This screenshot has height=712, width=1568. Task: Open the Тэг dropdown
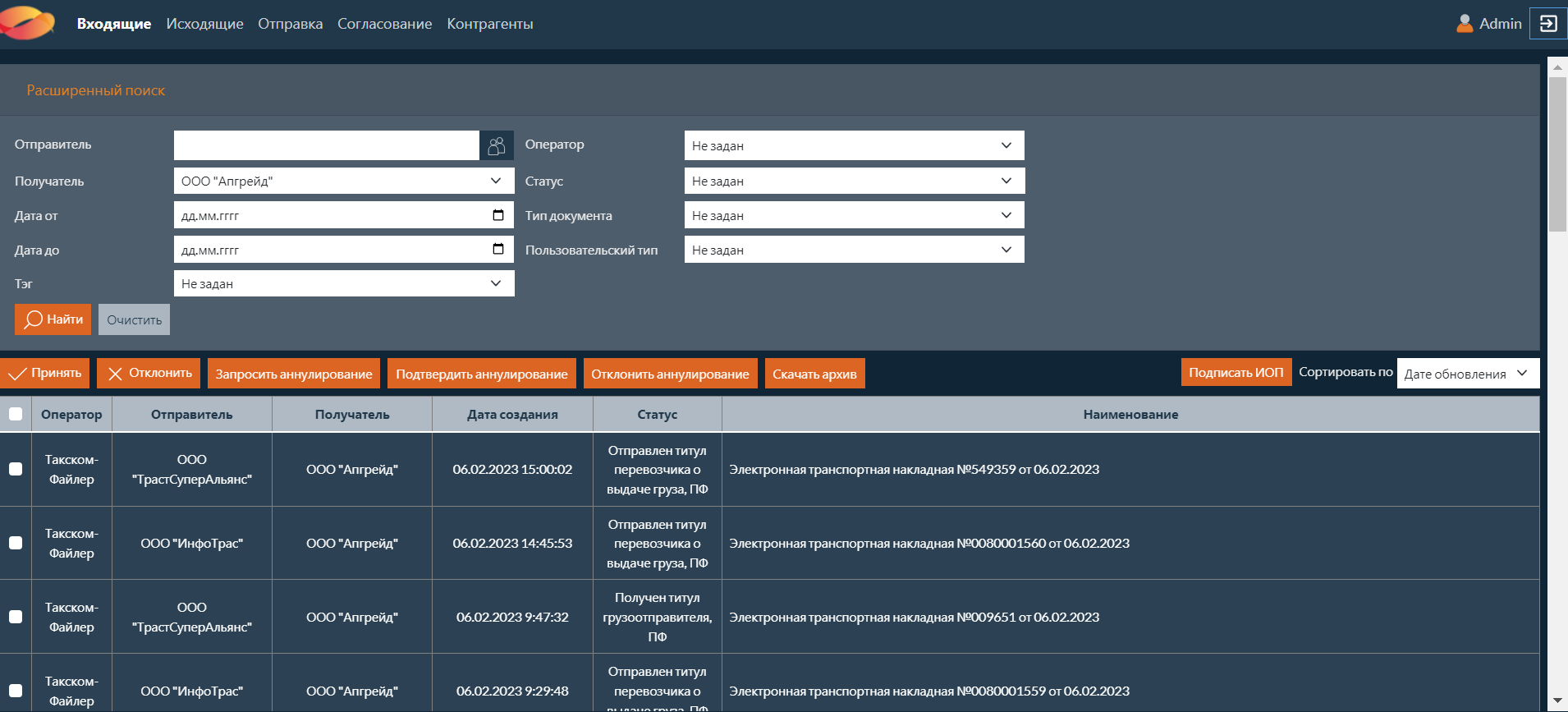pyautogui.click(x=344, y=283)
